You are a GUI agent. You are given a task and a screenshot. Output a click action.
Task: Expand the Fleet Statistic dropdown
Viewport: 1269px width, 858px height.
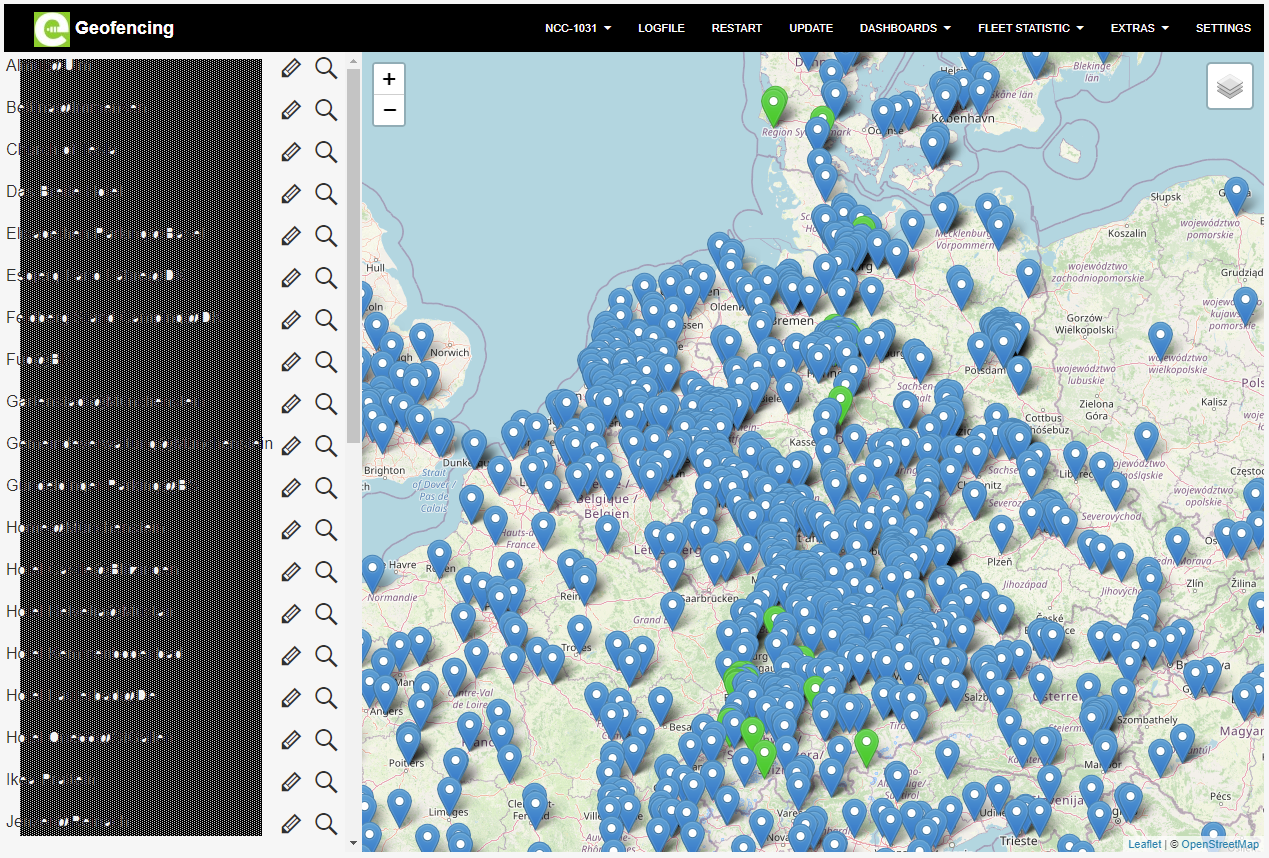(x=1030, y=28)
